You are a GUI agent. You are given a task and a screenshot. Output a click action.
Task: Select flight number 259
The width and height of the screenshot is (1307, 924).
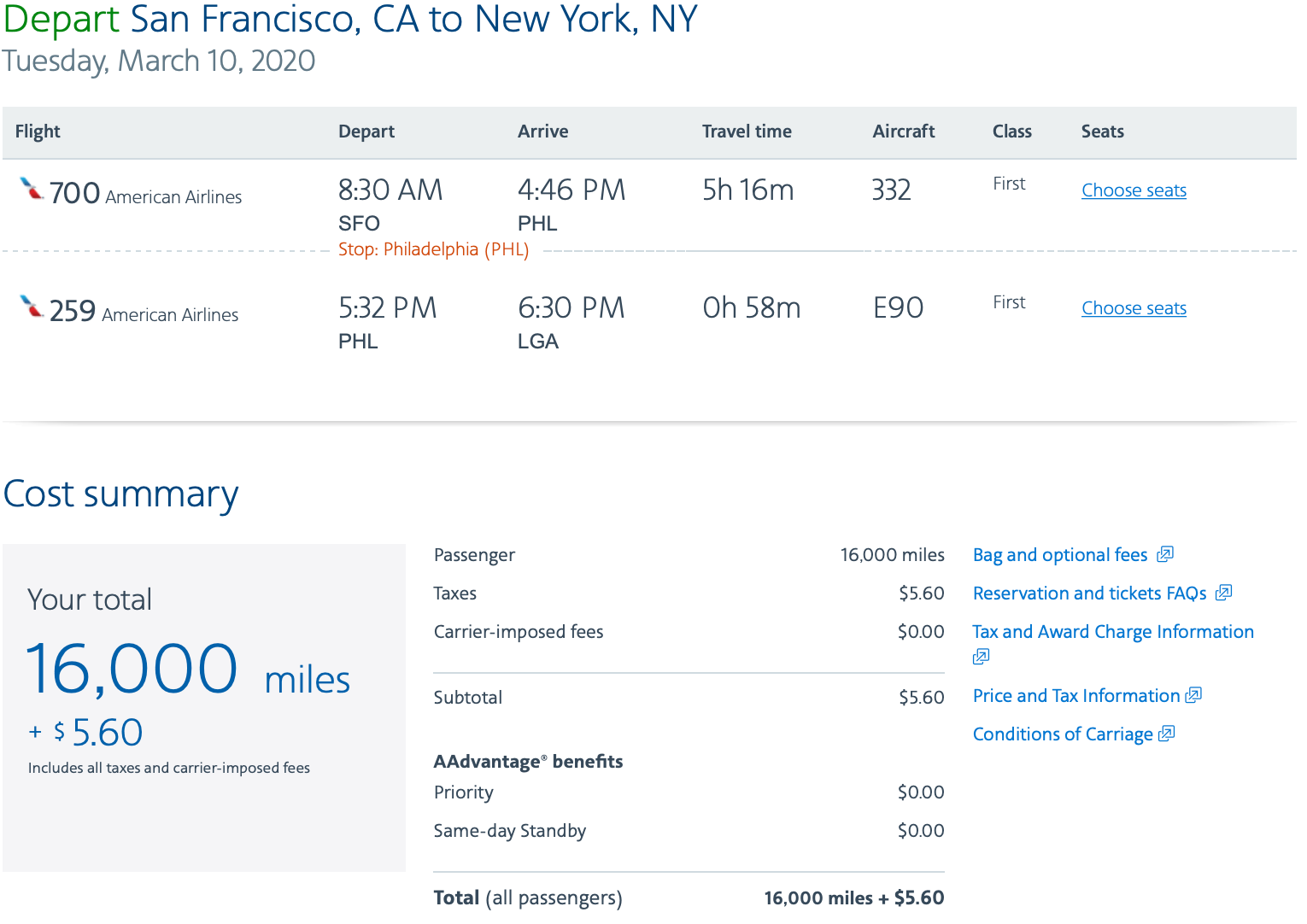(73, 311)
